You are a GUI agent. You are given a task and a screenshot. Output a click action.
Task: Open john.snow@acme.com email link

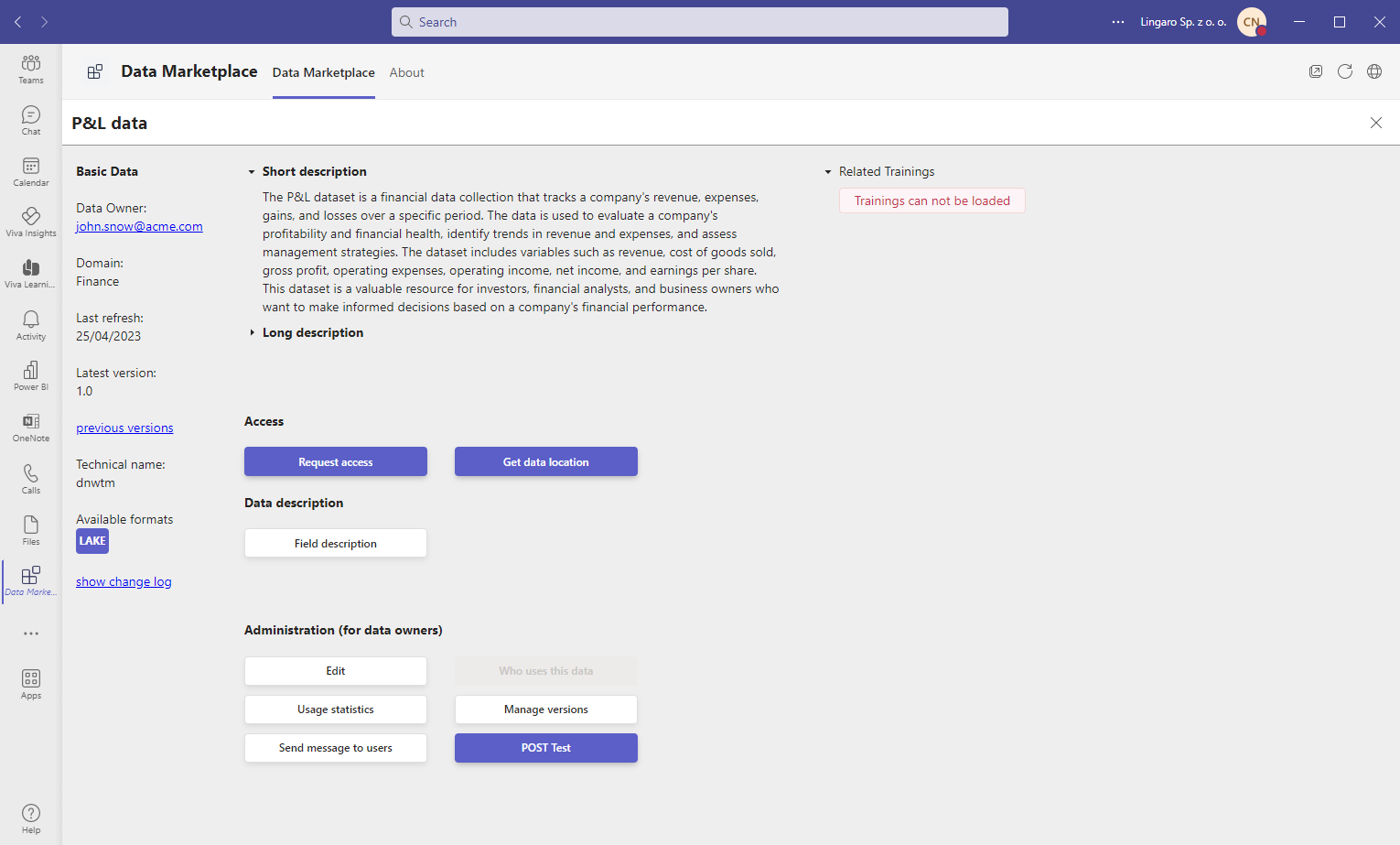click(139, 226)
